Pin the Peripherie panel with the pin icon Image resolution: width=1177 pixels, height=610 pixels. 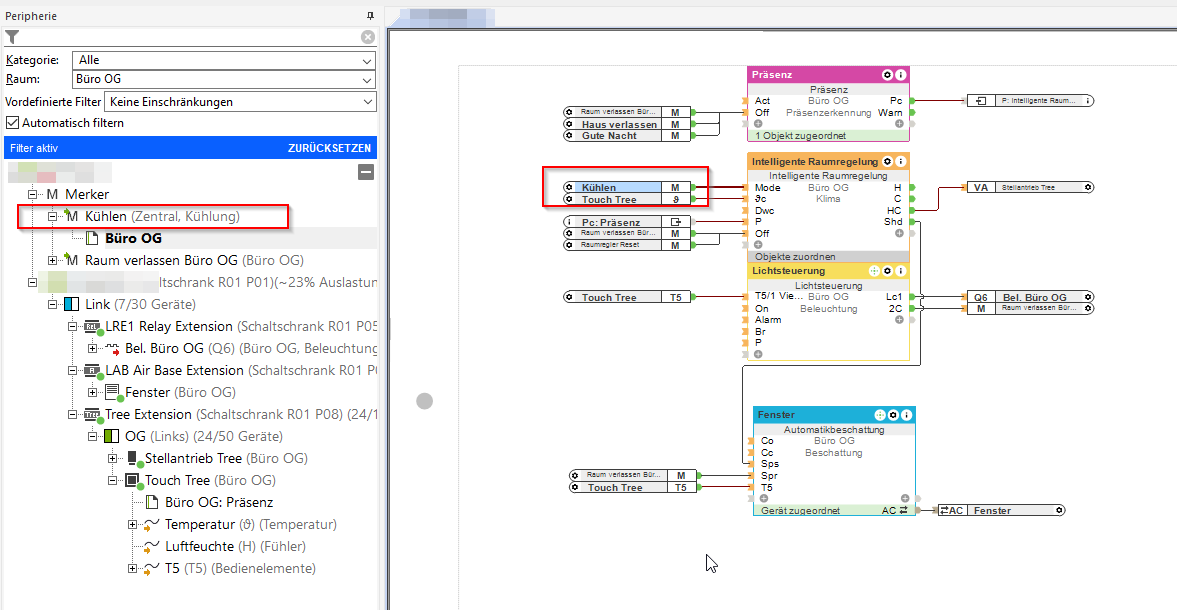point(370,16)
